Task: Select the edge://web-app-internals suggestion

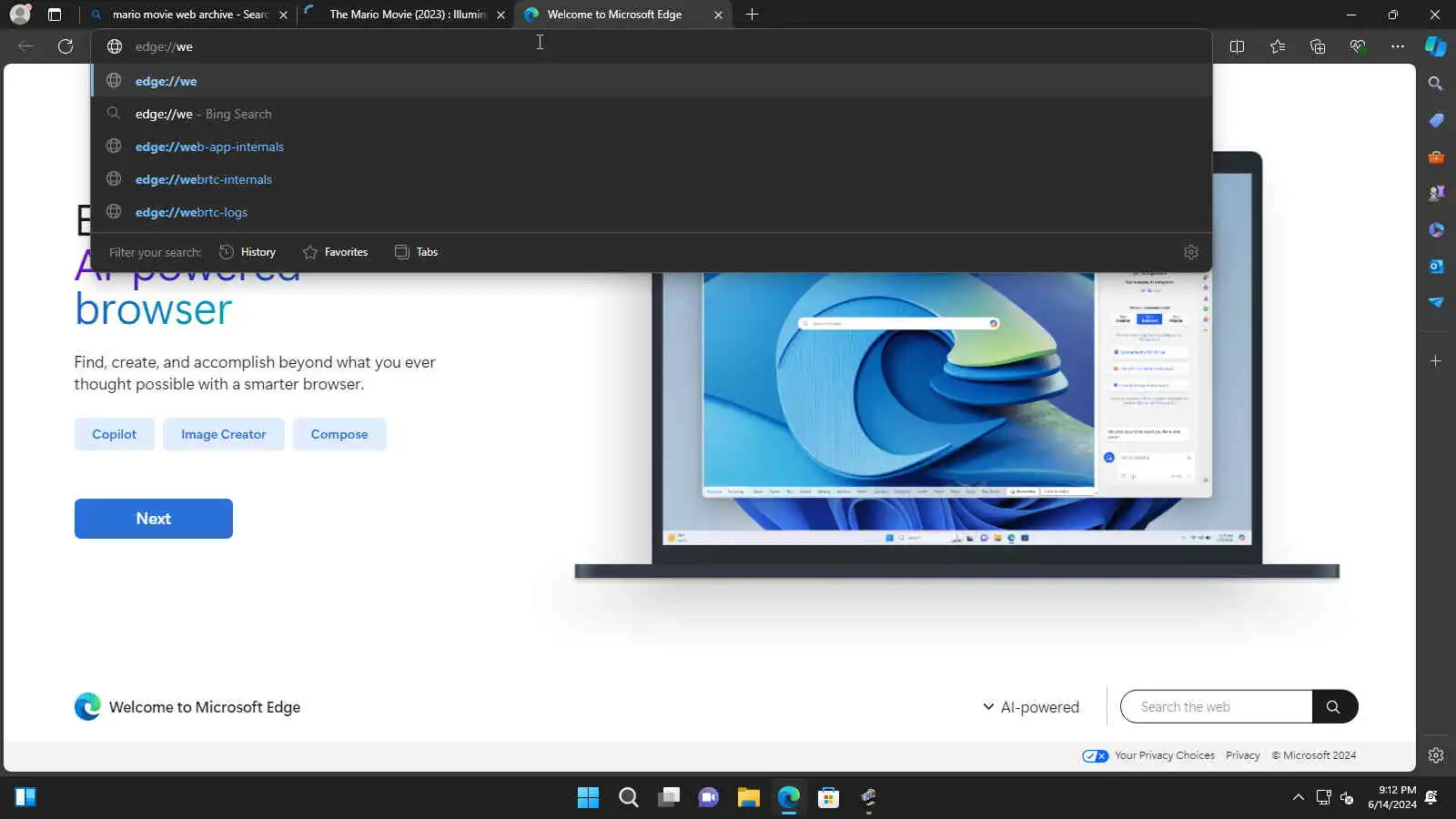Action: tap(652, 147)
